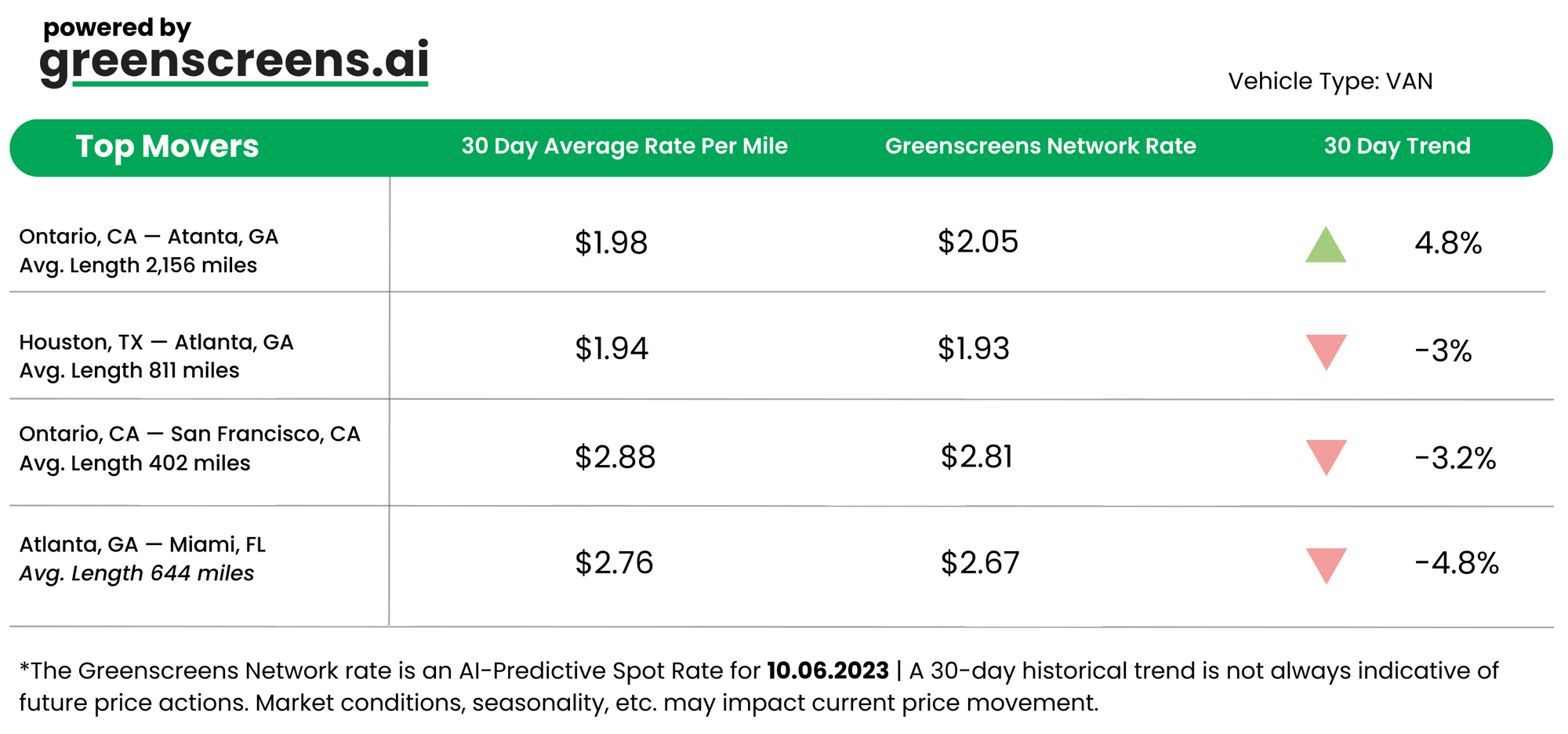Viewport: 1568px width, 734px height.
Task: Click the 30 Day Average Rate Per Mile header
Action: click(x=624, y=147)
